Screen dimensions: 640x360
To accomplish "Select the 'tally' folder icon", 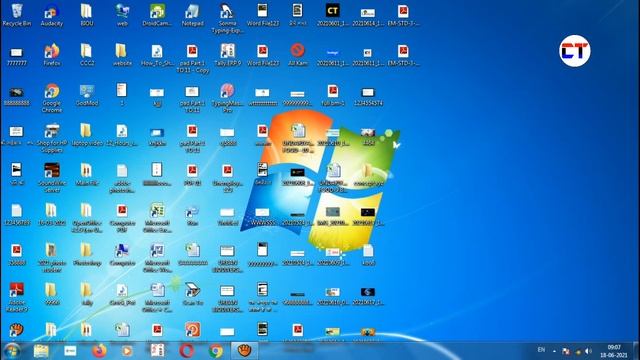I will point(87,295).
